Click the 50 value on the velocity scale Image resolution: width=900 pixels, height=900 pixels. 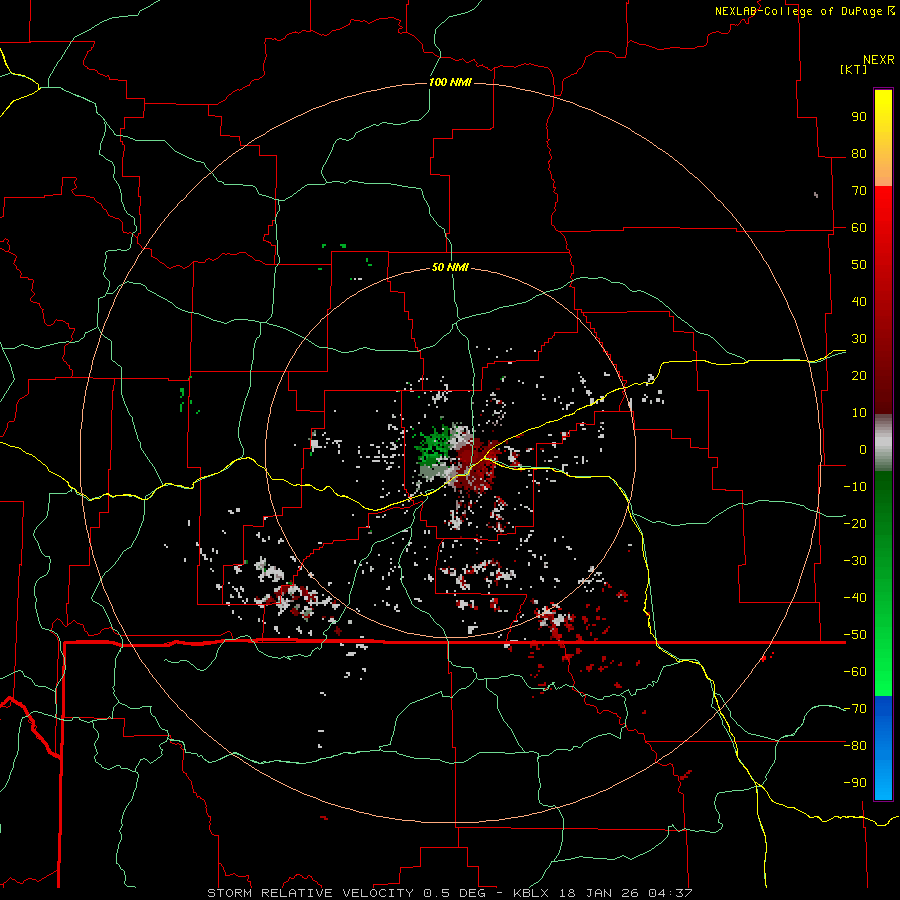[x=859, y=265]
